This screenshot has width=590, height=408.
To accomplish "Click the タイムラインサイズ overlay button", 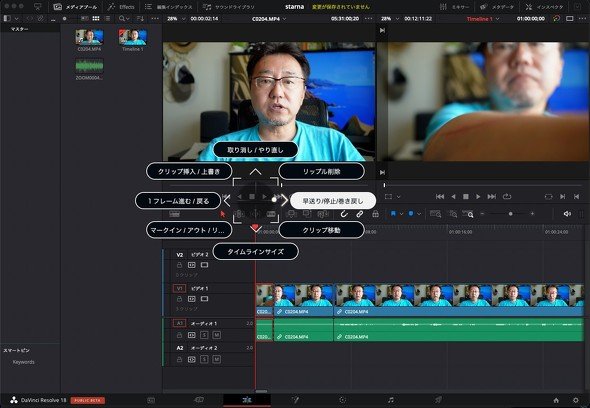I will pyautogui.click(x=255, y=251).
